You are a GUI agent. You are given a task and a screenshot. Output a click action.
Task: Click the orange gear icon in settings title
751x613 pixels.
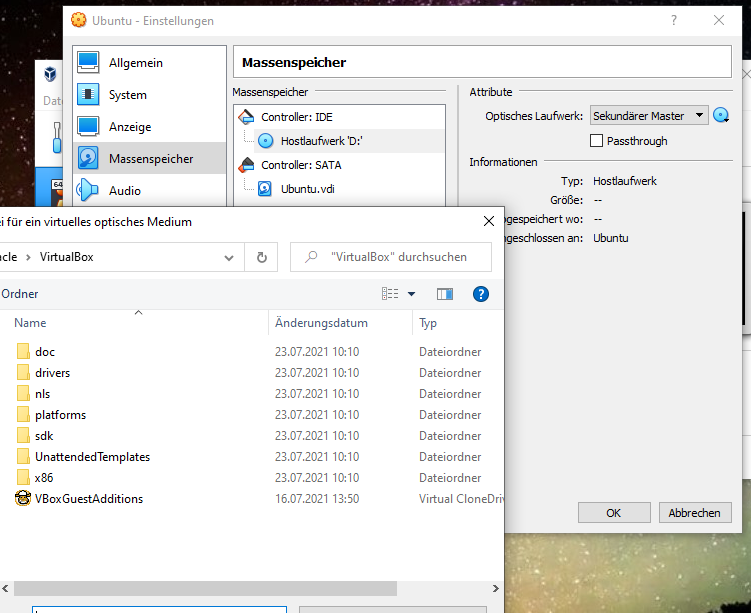79,20
